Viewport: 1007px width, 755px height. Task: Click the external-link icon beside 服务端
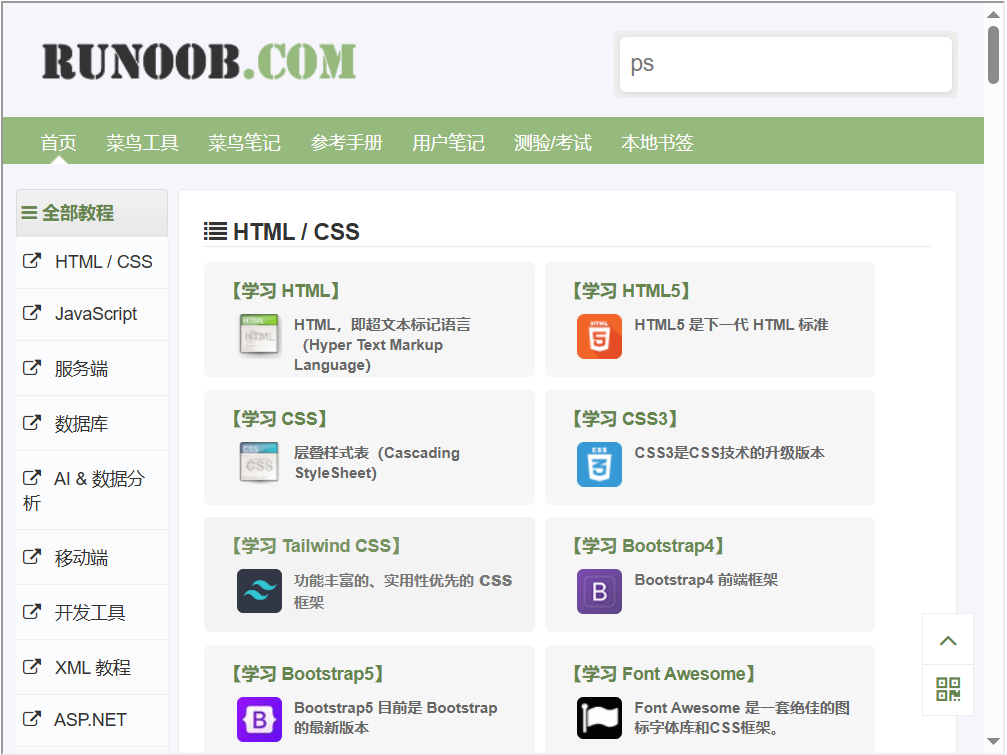(x=31, y=368)
